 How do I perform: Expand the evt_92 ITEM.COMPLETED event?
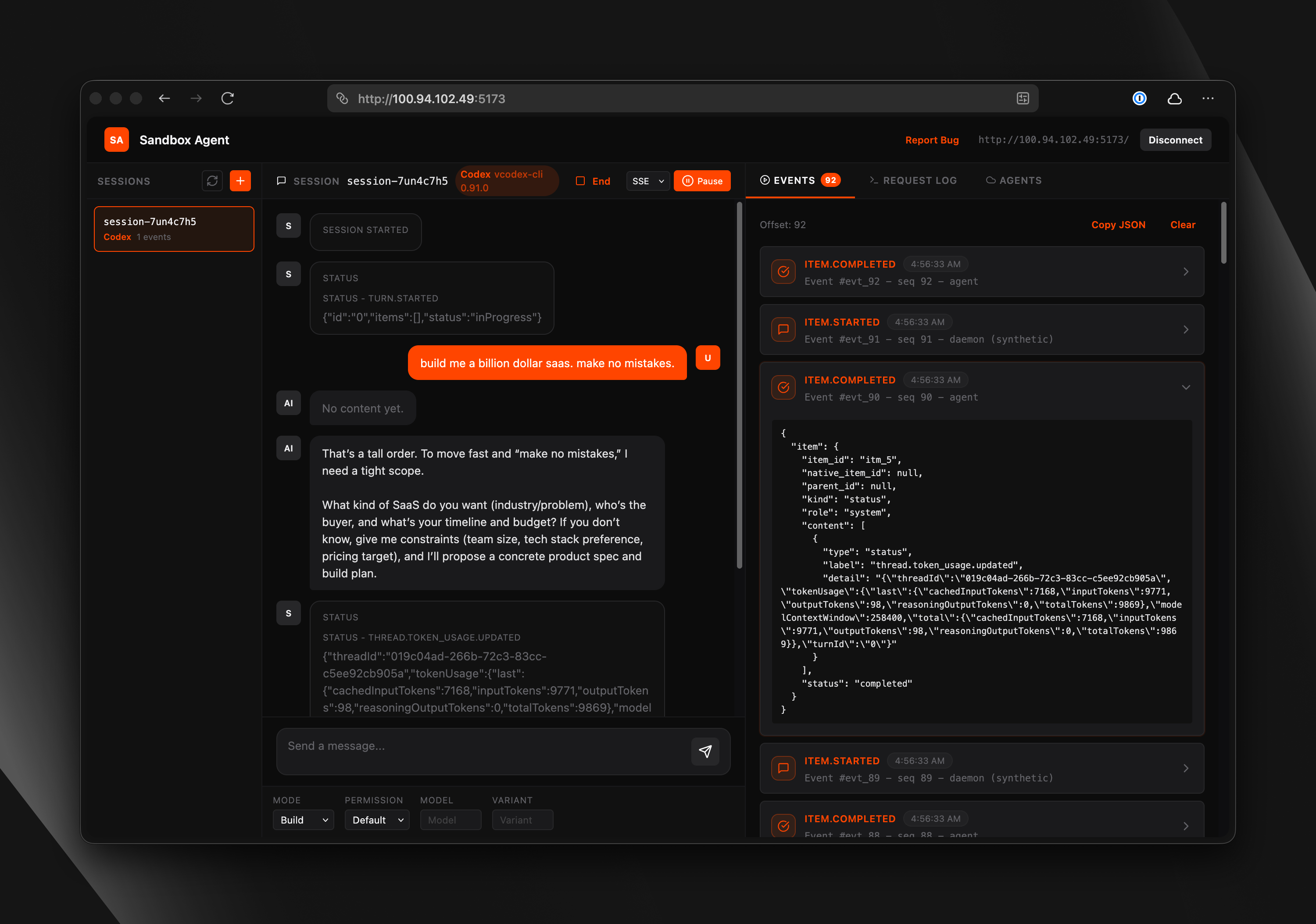click(1185, 272)
